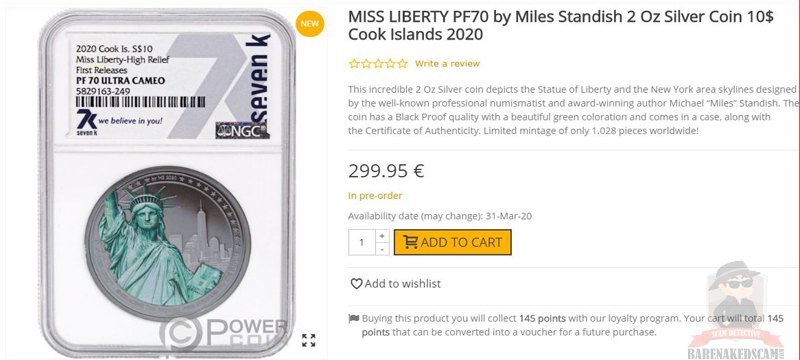This screenshot has width=800, height=360.
Task: Add the coin to cart
Action: pos(453,242)
